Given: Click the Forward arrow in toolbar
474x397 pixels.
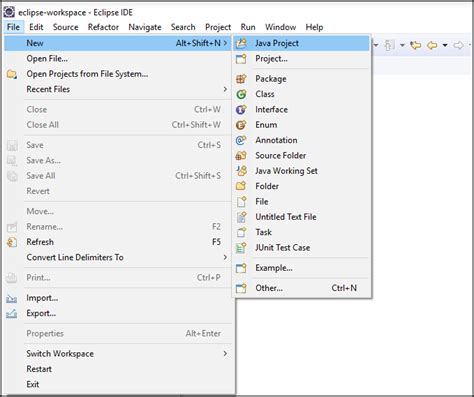Looking at the screenshot, I should coord(459,45).
